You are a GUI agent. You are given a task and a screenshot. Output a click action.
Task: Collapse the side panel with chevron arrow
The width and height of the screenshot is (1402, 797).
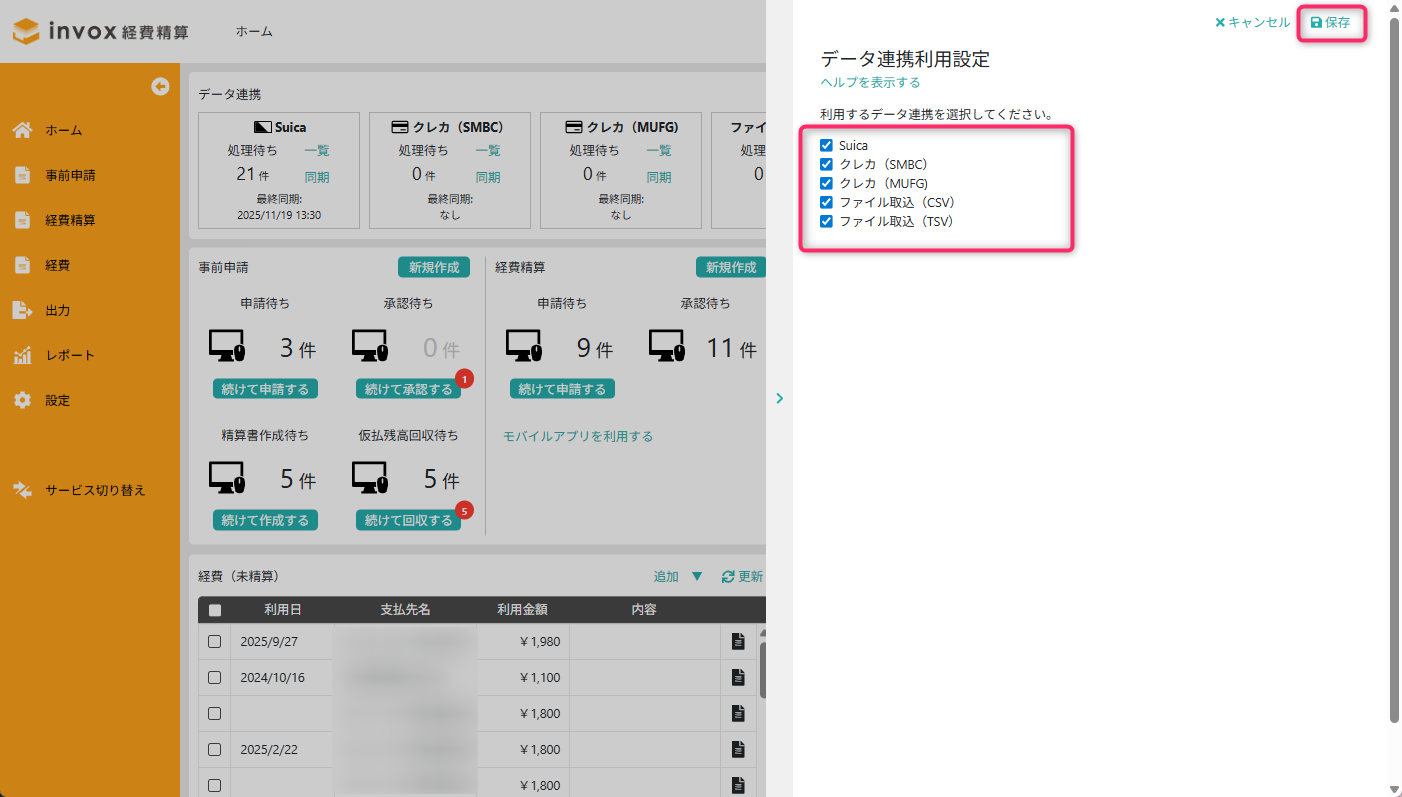779,398
